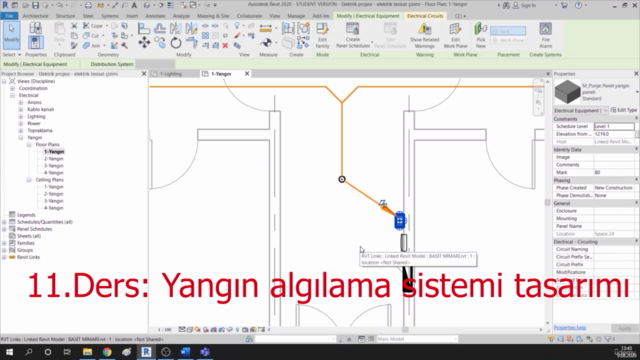This screenshot has width=640, height=360.
Task: Expand the Lighting tree node
Action: pyautogui.click(x=20, y=117)
